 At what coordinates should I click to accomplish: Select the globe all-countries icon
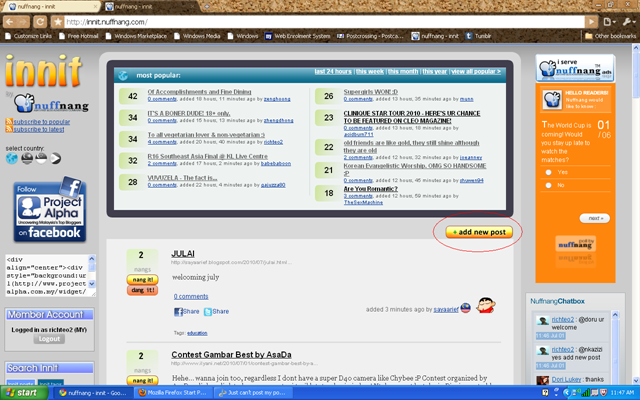click(x=12, y=158)
